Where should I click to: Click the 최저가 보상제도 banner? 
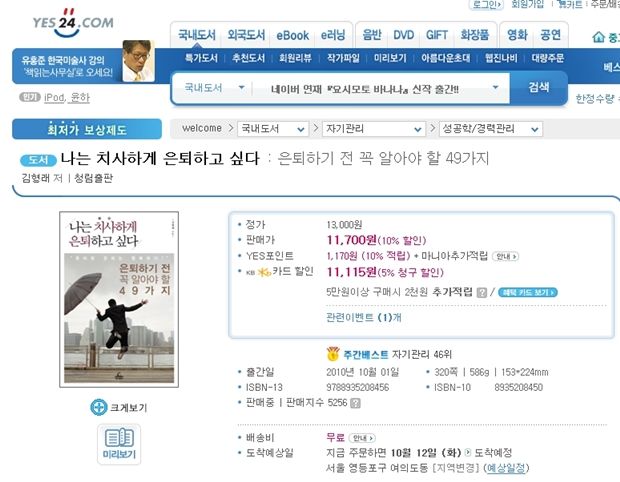[x=87, y=129]
